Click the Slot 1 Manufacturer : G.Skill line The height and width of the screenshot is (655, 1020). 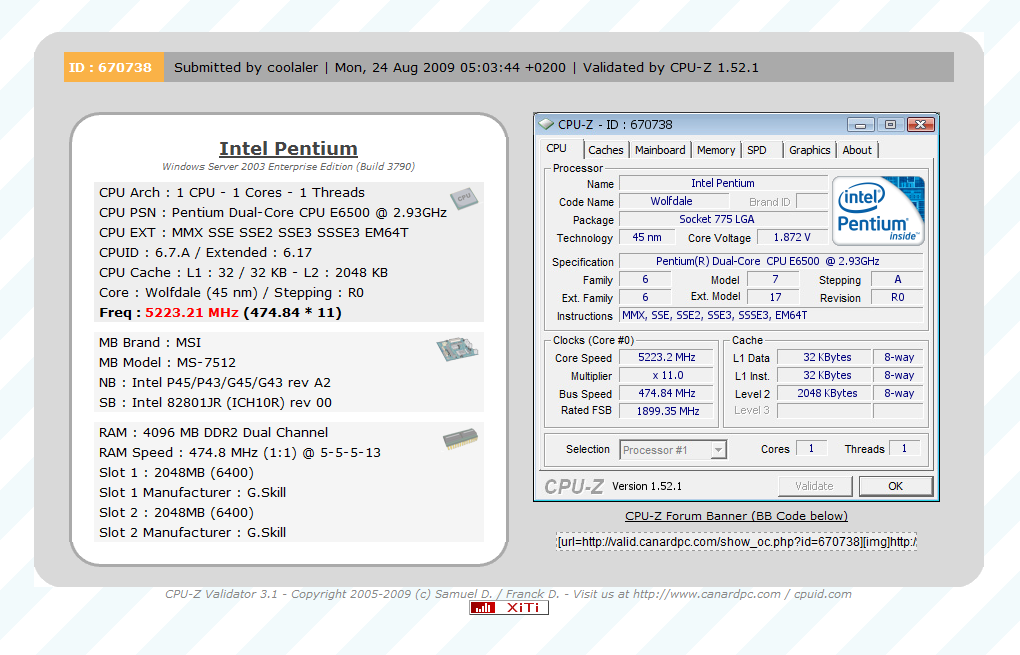pos(193,492)
